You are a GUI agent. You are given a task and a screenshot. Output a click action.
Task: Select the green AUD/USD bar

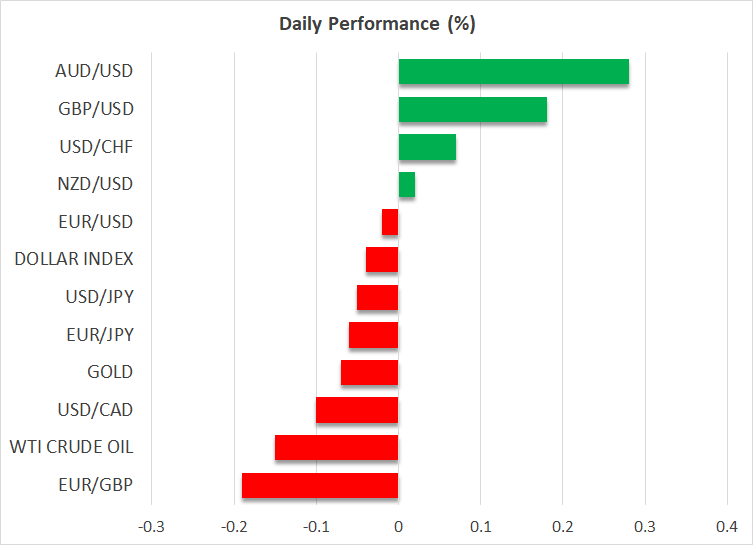coord(513,72)
